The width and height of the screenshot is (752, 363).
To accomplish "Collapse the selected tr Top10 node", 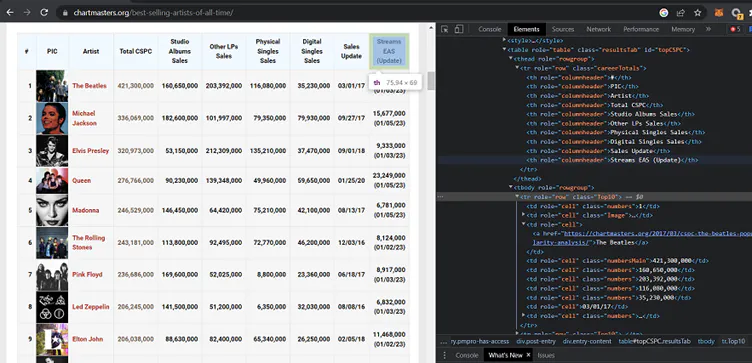I will click(517, 197).
